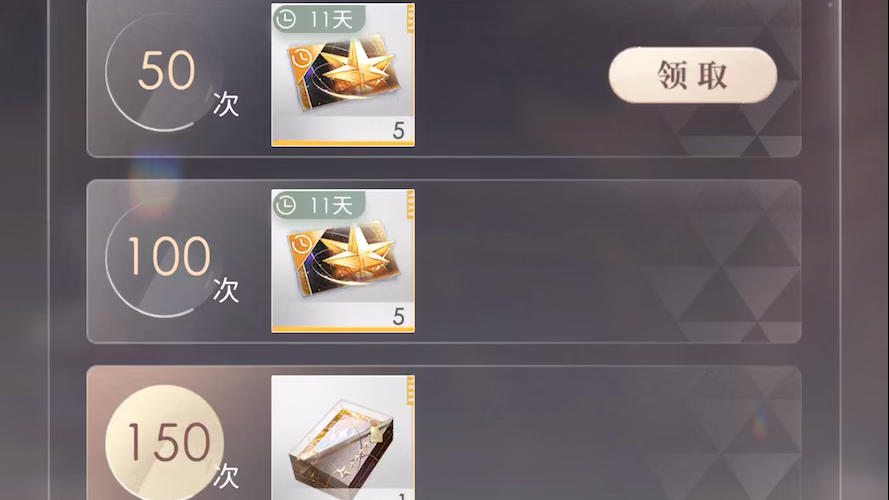
Task: Click green clock icon on the 100次 reward
Action: [286, 205]
